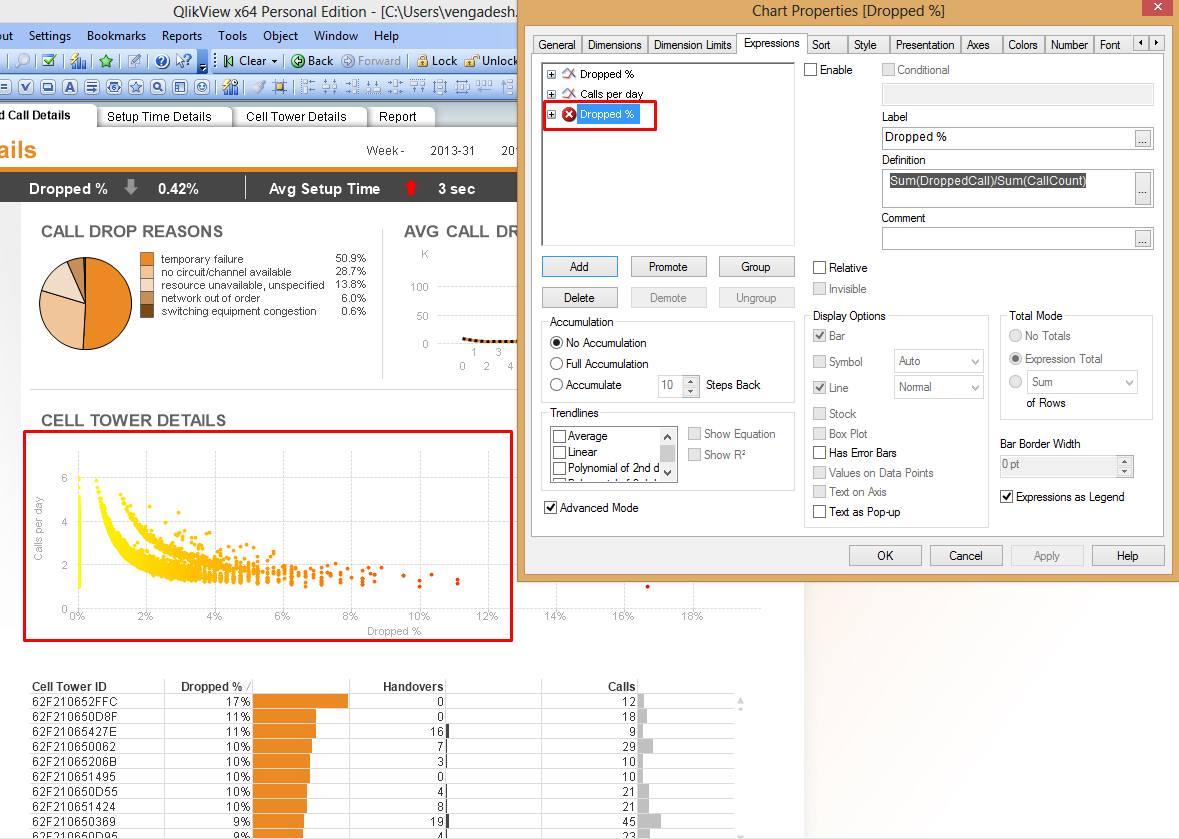The image size is (1179, 839).
Task: Uncheck Advanced Mode
Action: point(550,507)
